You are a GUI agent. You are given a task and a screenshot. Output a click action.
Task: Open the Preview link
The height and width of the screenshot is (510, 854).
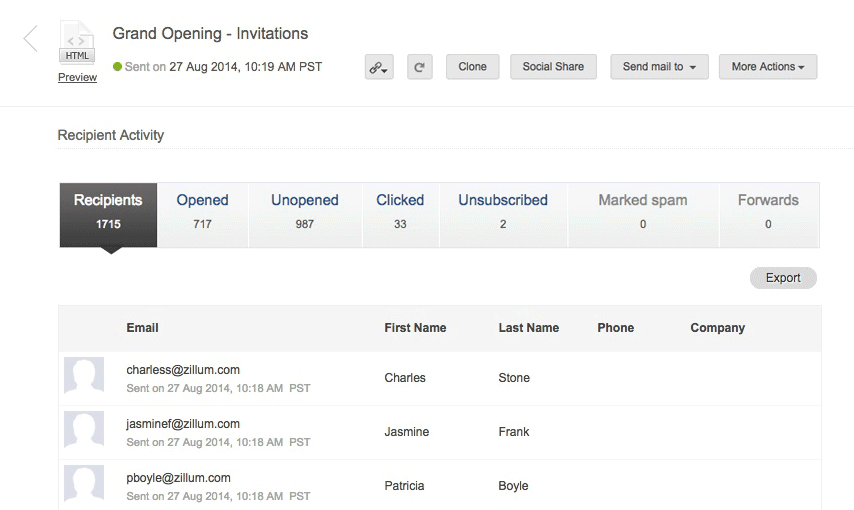[x=77, y=78]
